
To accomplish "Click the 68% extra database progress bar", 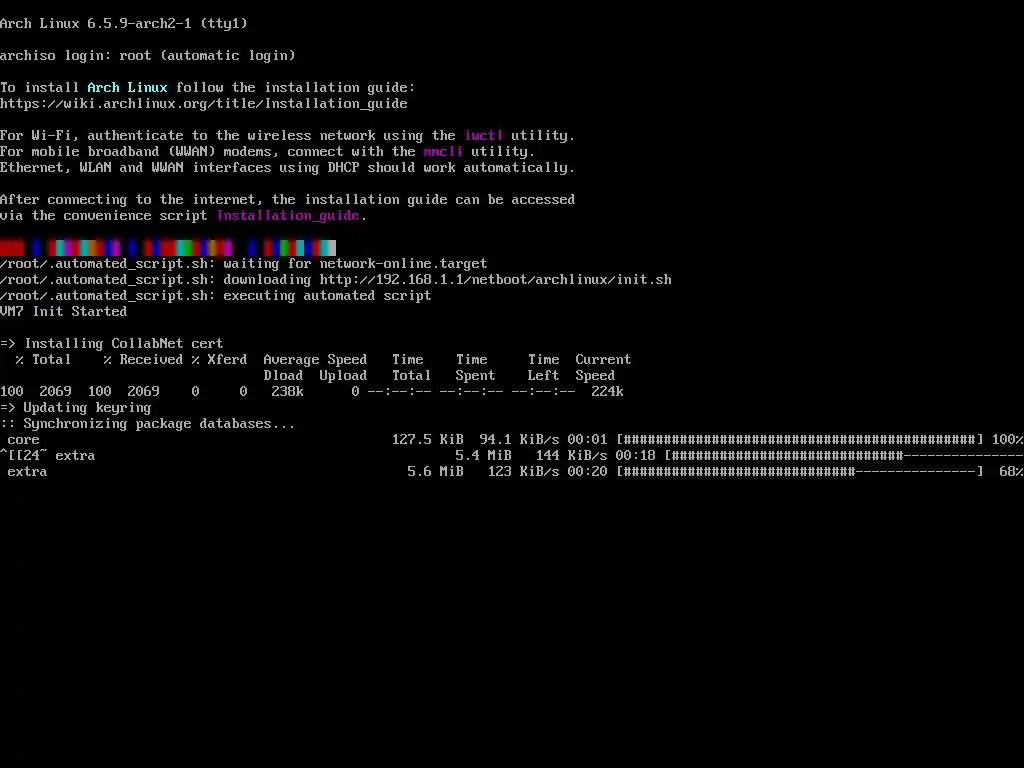I will pyautogui.click(x=800, y=472).
